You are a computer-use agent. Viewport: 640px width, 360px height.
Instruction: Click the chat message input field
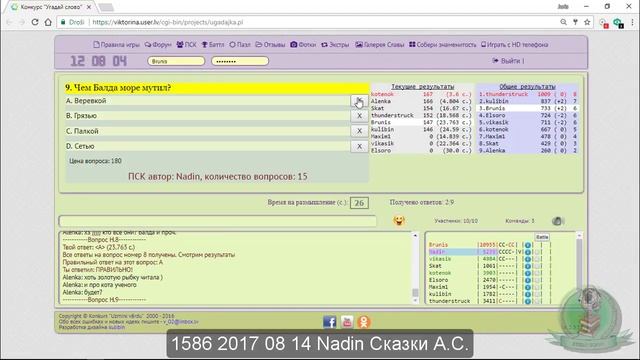[218, 221]
